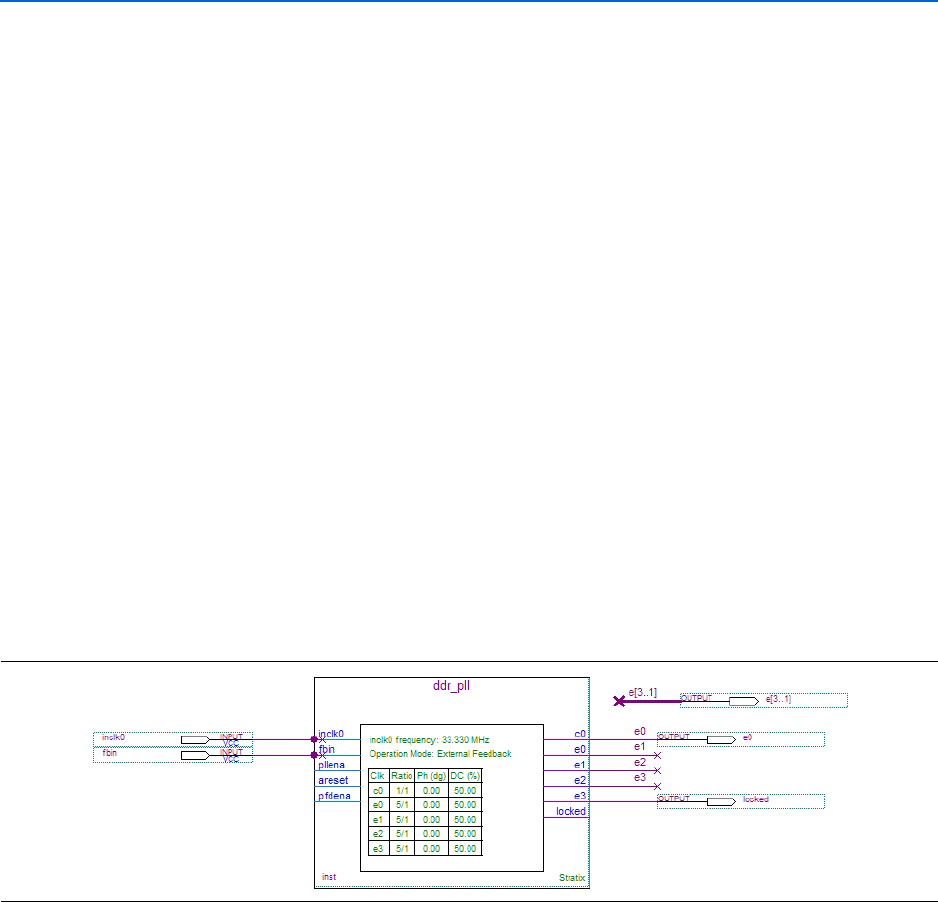Click the pllena port label
Screen dimensions: 938x902
point(331,765)
